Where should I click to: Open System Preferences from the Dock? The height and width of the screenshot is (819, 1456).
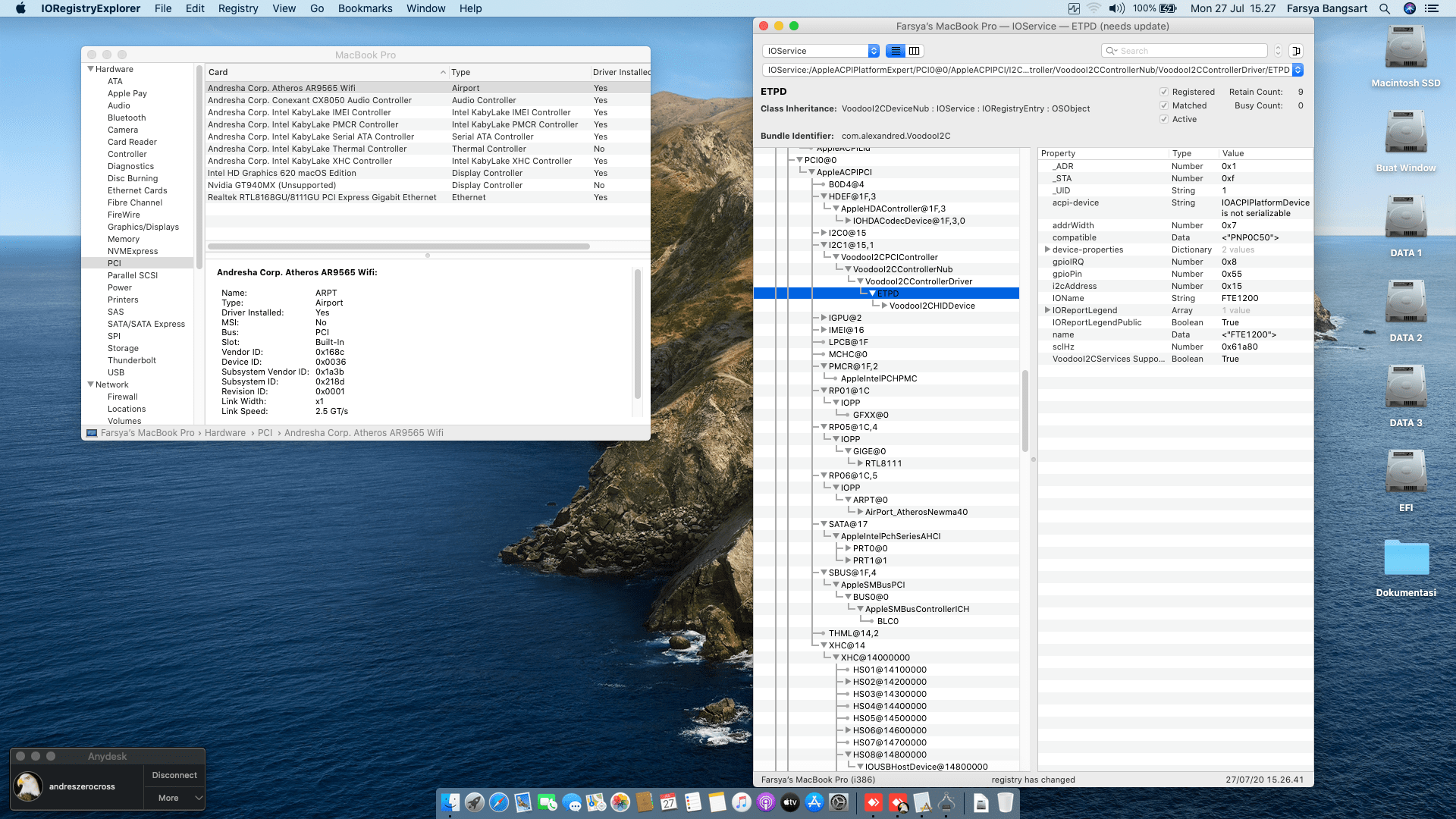[x=839, y=802]
